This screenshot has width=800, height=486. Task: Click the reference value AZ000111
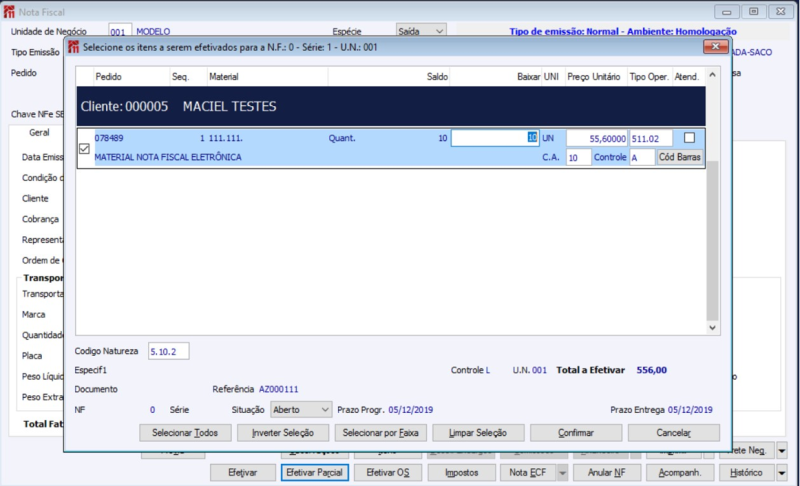(x=279, y=389)
